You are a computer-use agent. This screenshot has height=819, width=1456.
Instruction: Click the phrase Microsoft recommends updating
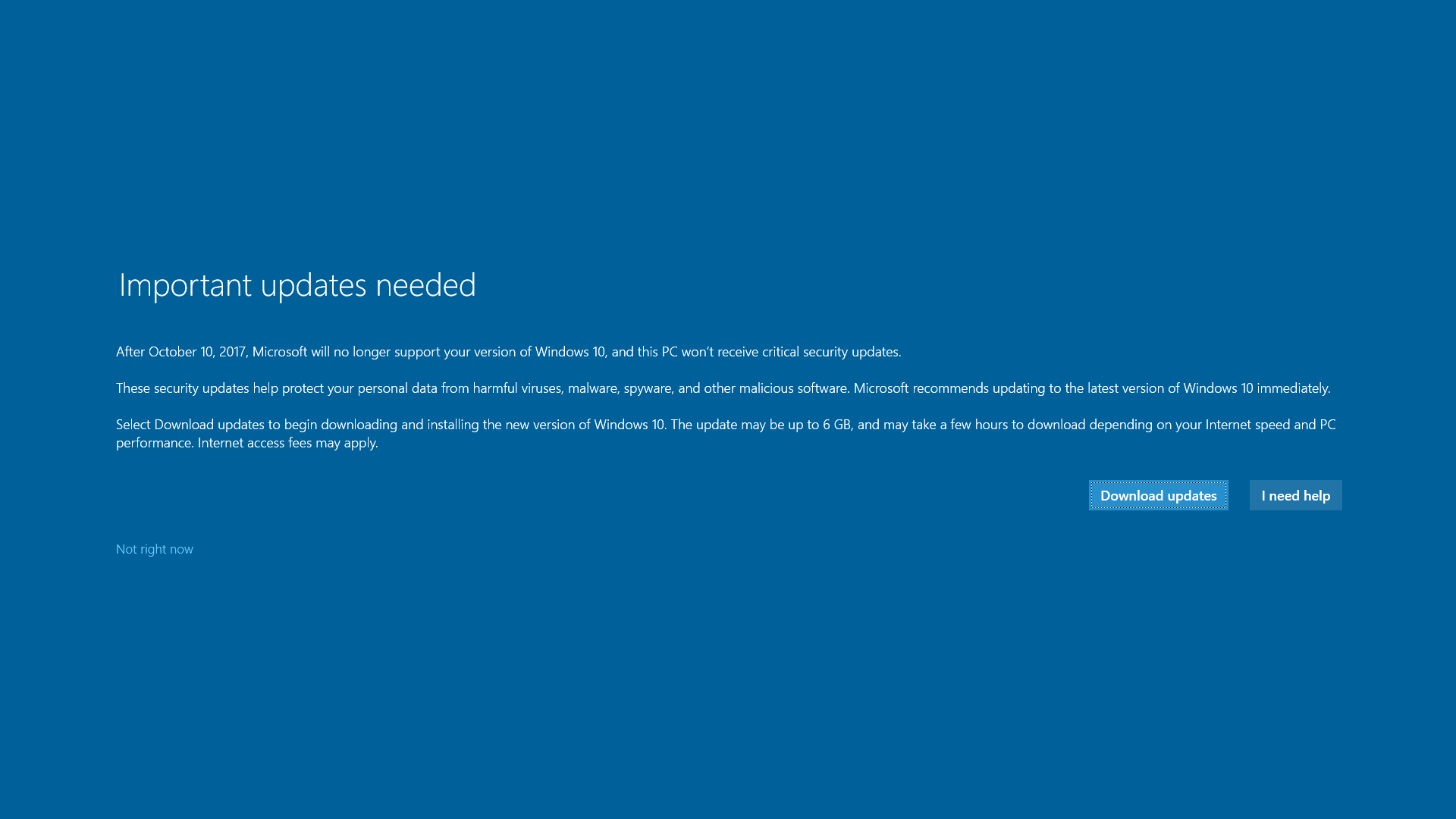(949, 388)
